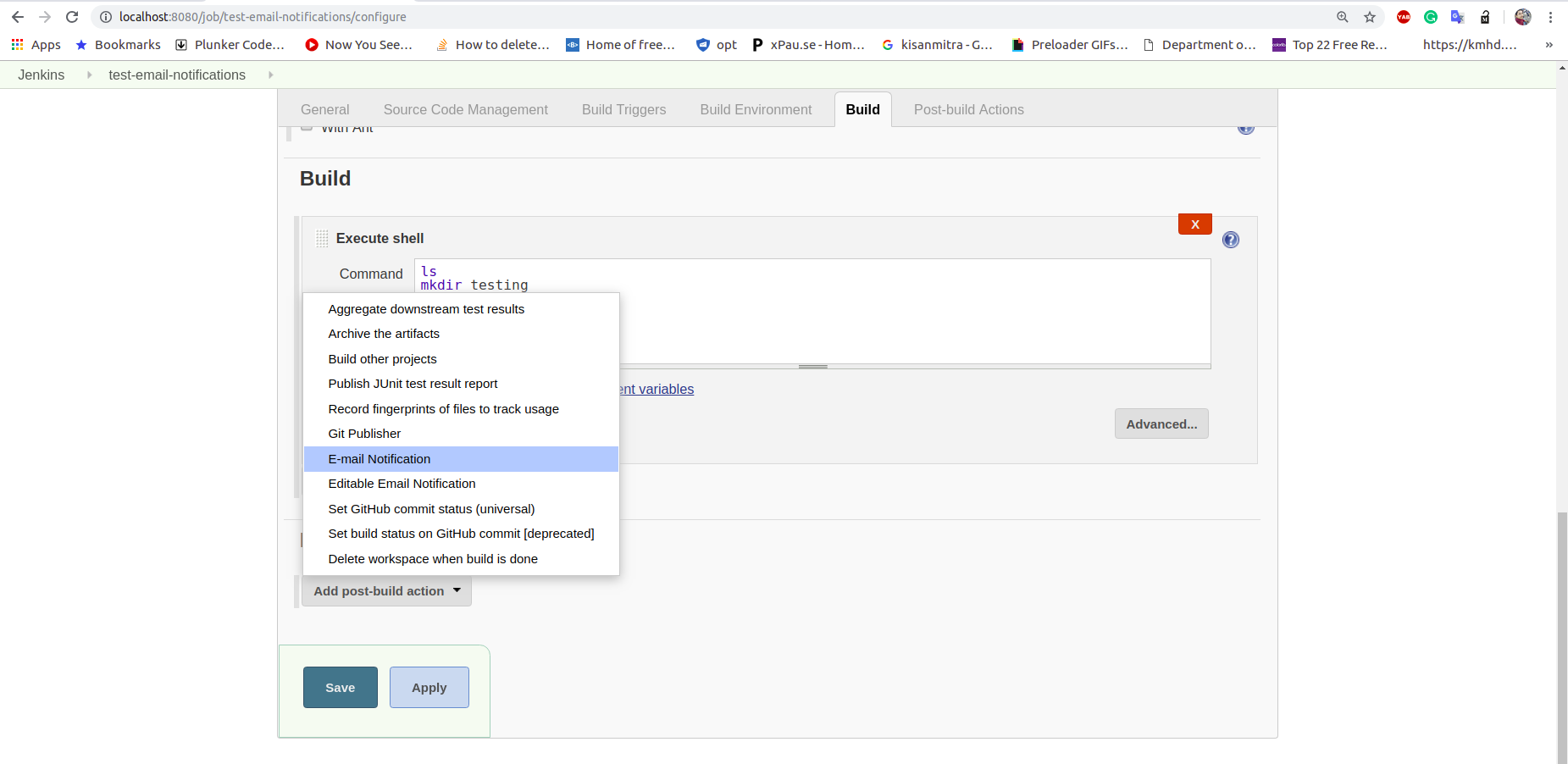
Task: Click the browser profile avatar icon
Action: pyautogui.click(x=1522, y=16)
